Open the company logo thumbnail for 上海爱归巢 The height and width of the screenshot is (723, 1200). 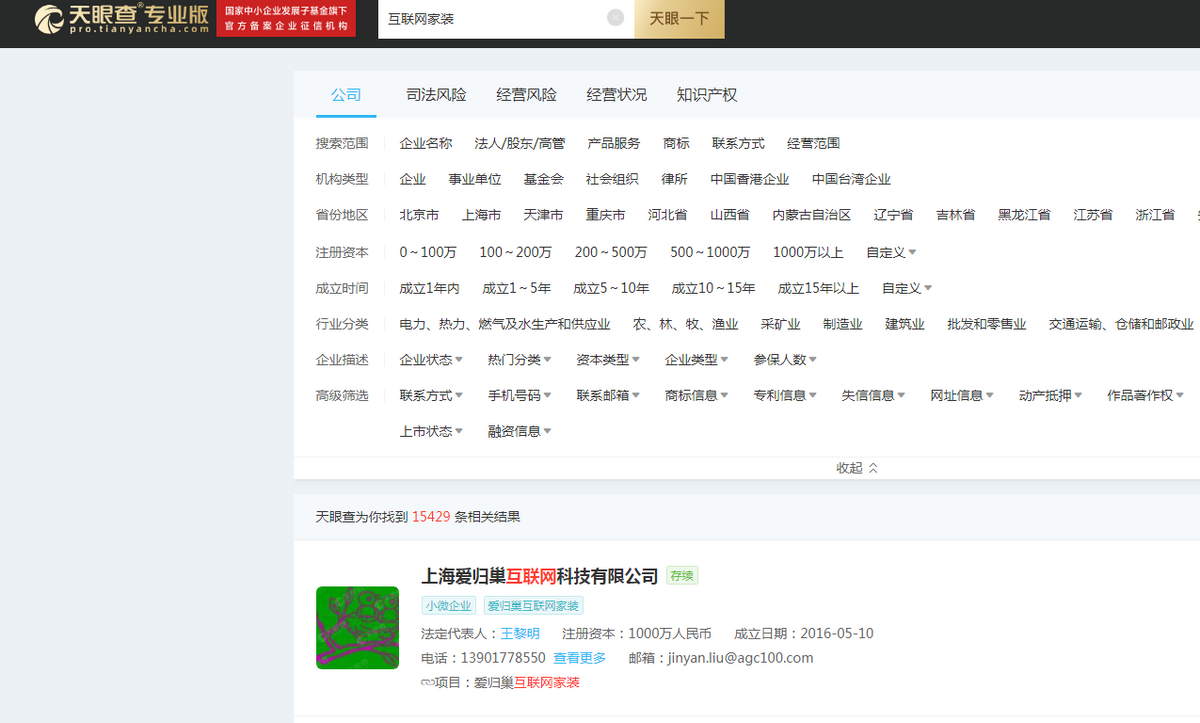357,627
